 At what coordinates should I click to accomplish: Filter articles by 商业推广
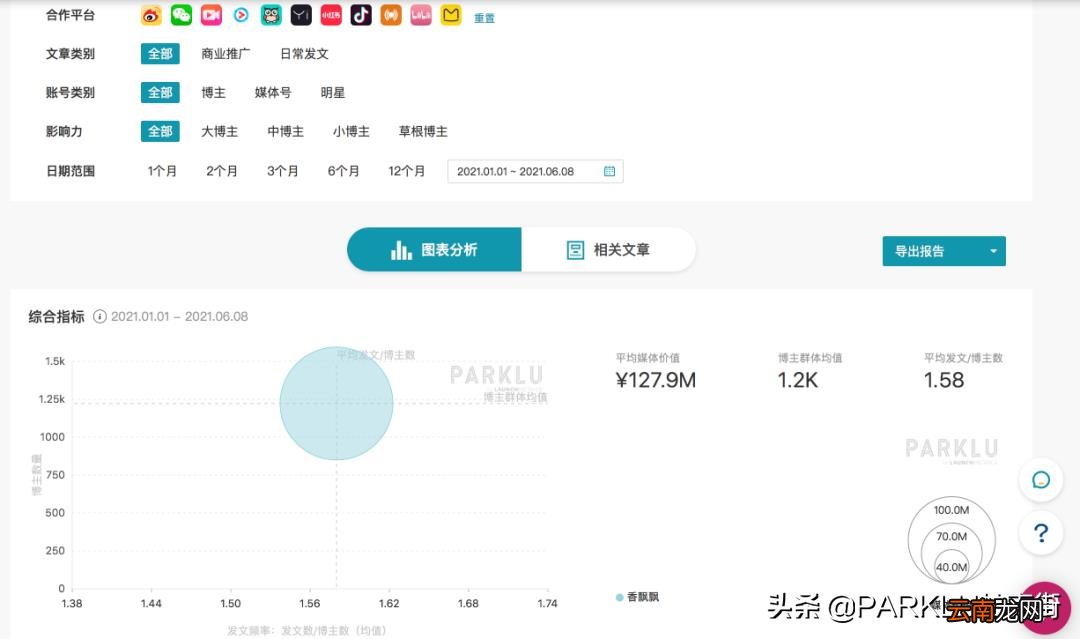tap(225, 54)
